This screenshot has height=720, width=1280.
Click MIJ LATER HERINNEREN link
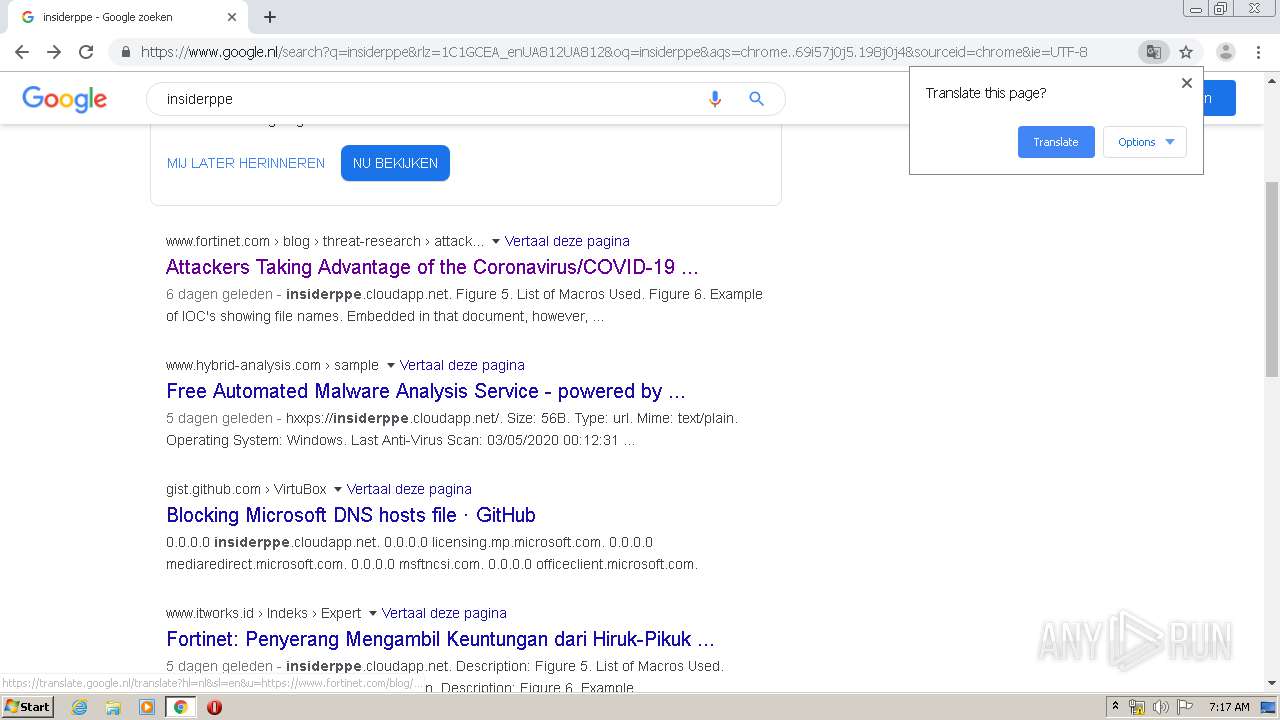point(246,163)
